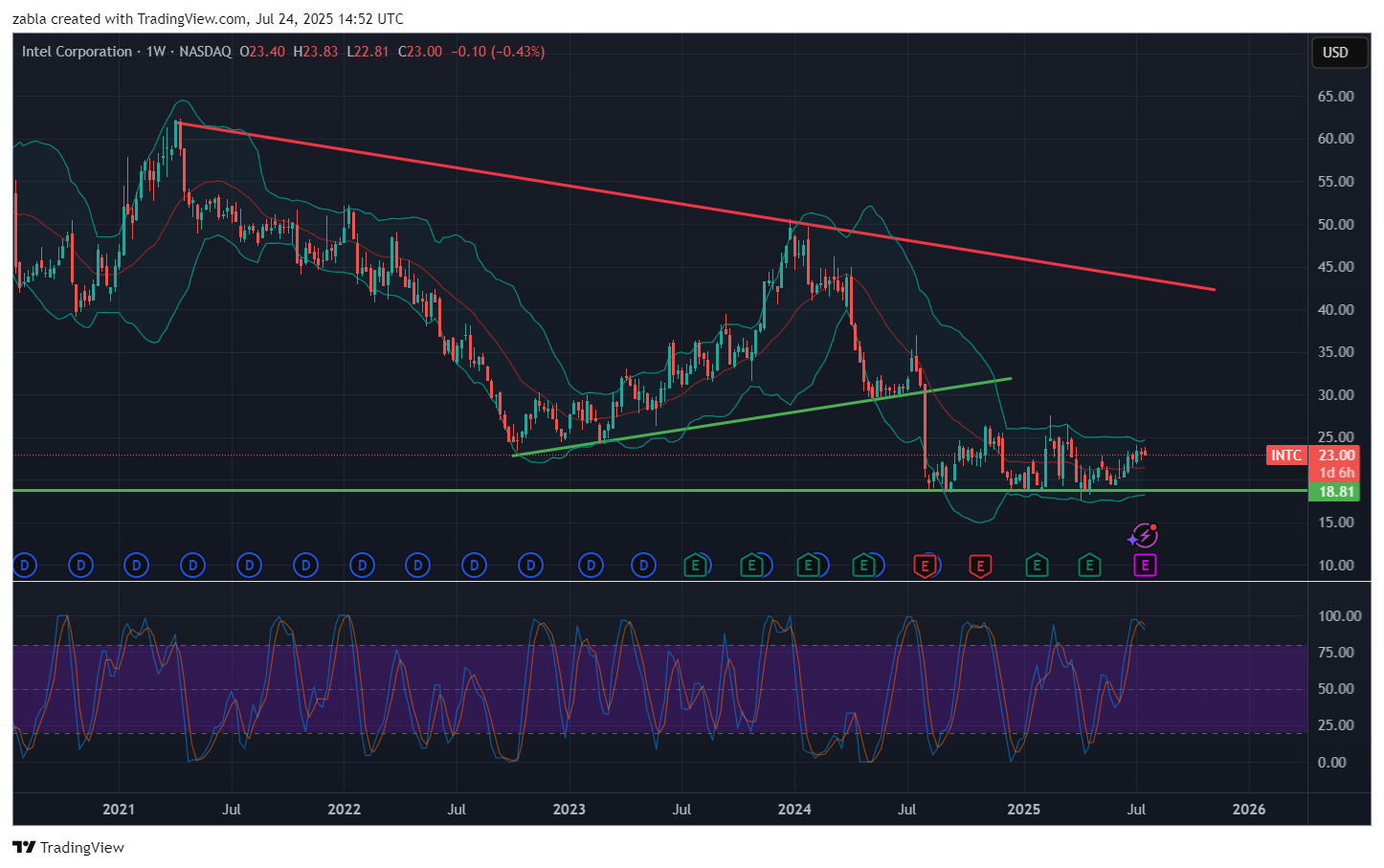Image resolution: width=1384 pixels, height=868 pixels.
Task: Click the 2026 time axis label
Action: point(1249,810)
